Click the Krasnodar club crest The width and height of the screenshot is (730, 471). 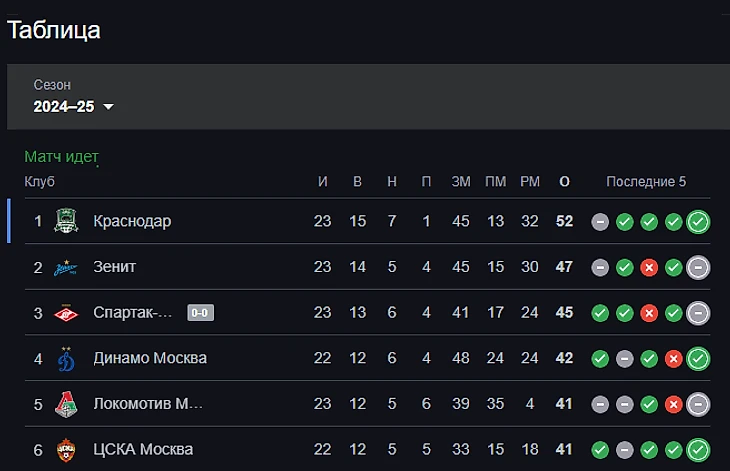[x=66, y=221]
